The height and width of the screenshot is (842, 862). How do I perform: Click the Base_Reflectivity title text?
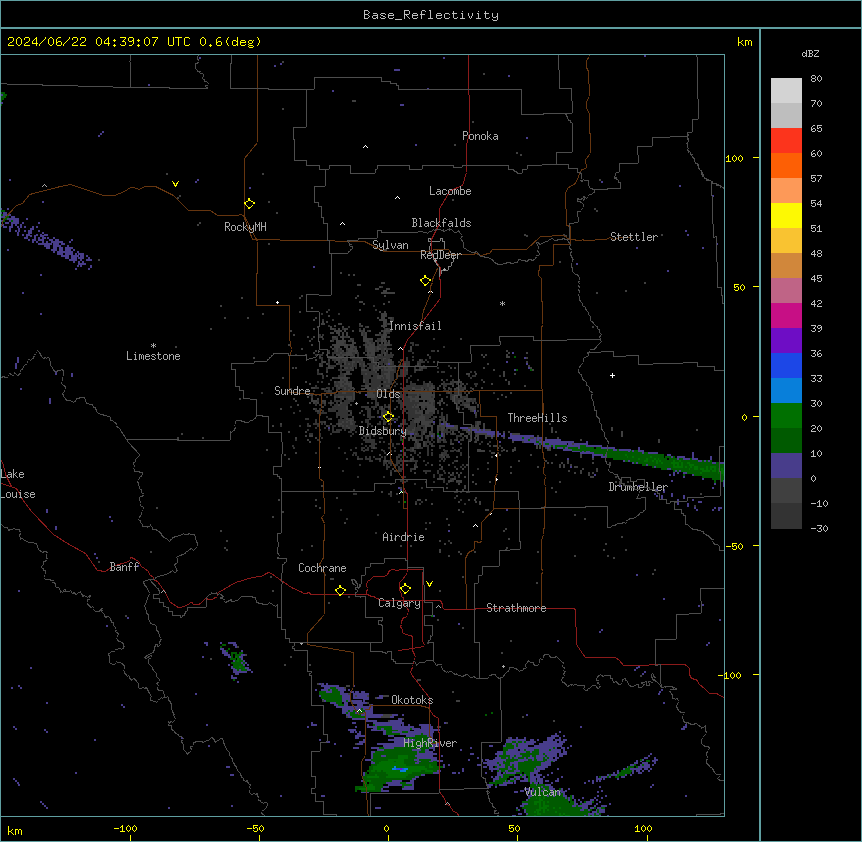pos(431,15)
